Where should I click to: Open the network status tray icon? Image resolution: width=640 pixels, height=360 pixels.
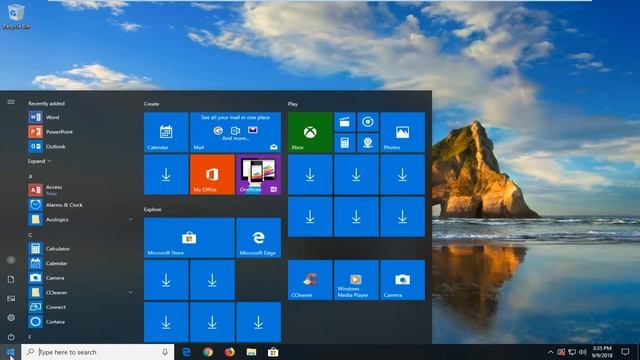pos(572,352)
